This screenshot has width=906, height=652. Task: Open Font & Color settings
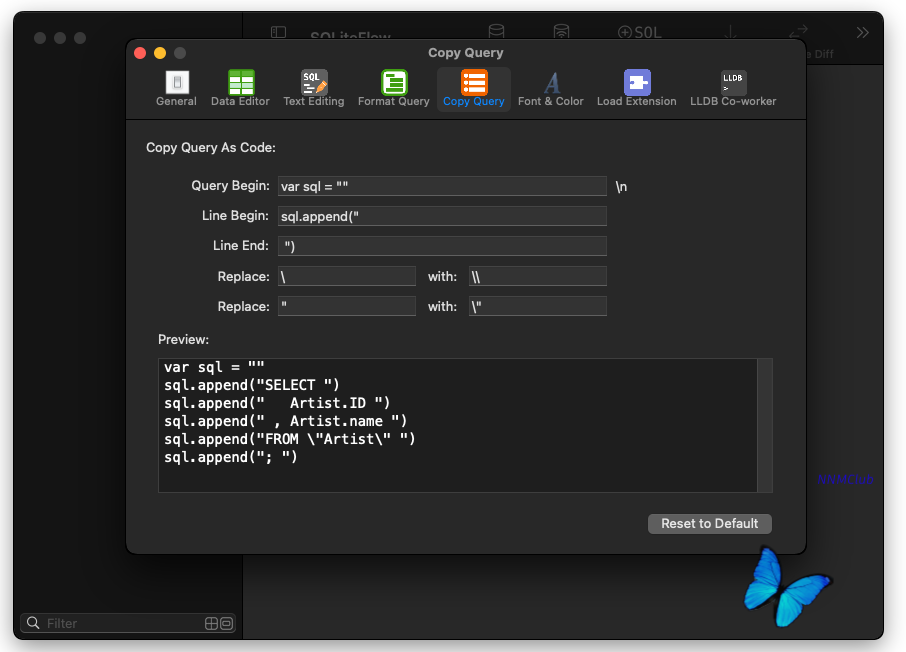pos(551,88)
